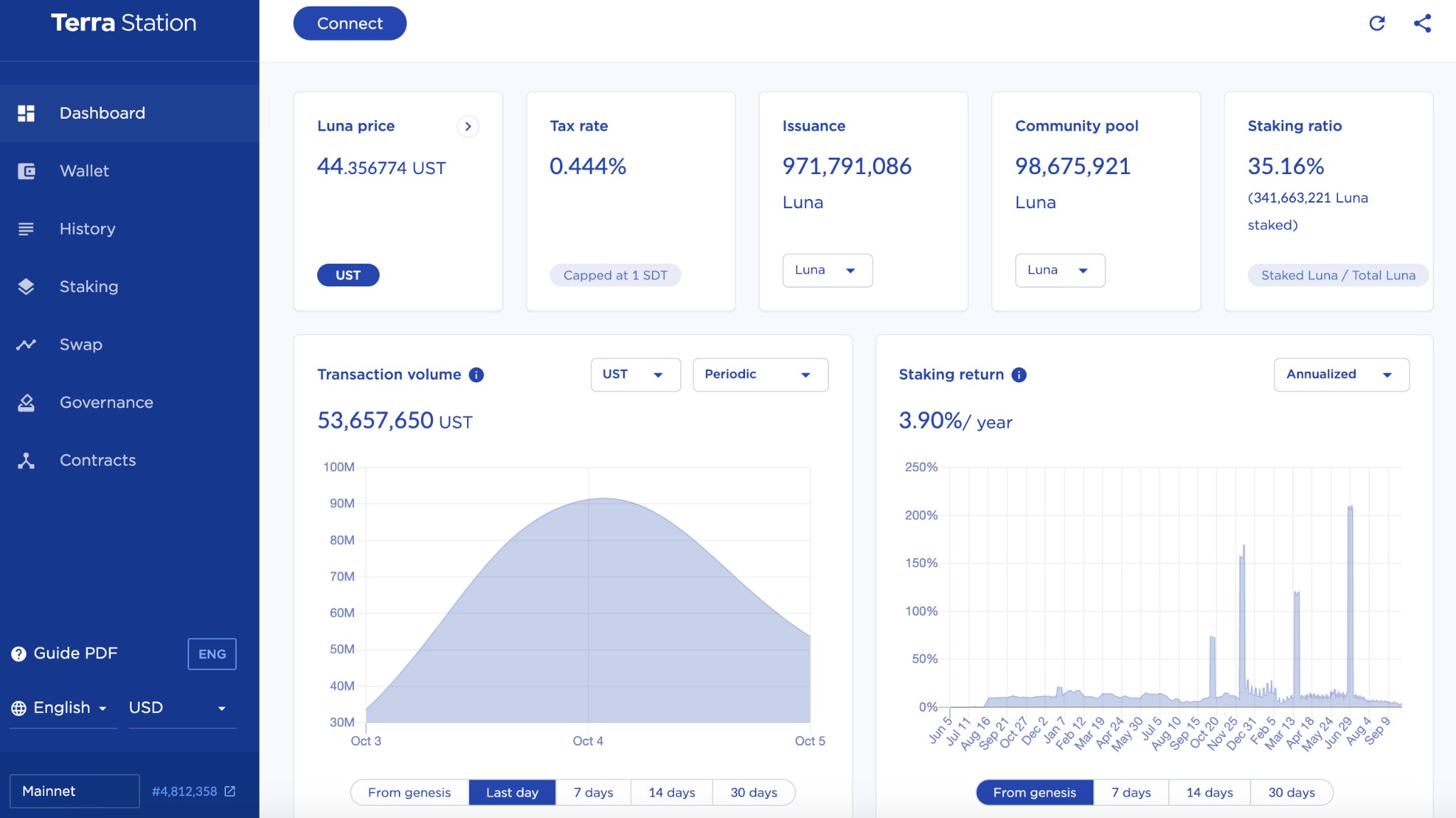Select the UST currency toggle button
The image size is (1456, 818).
click(348, 274)
